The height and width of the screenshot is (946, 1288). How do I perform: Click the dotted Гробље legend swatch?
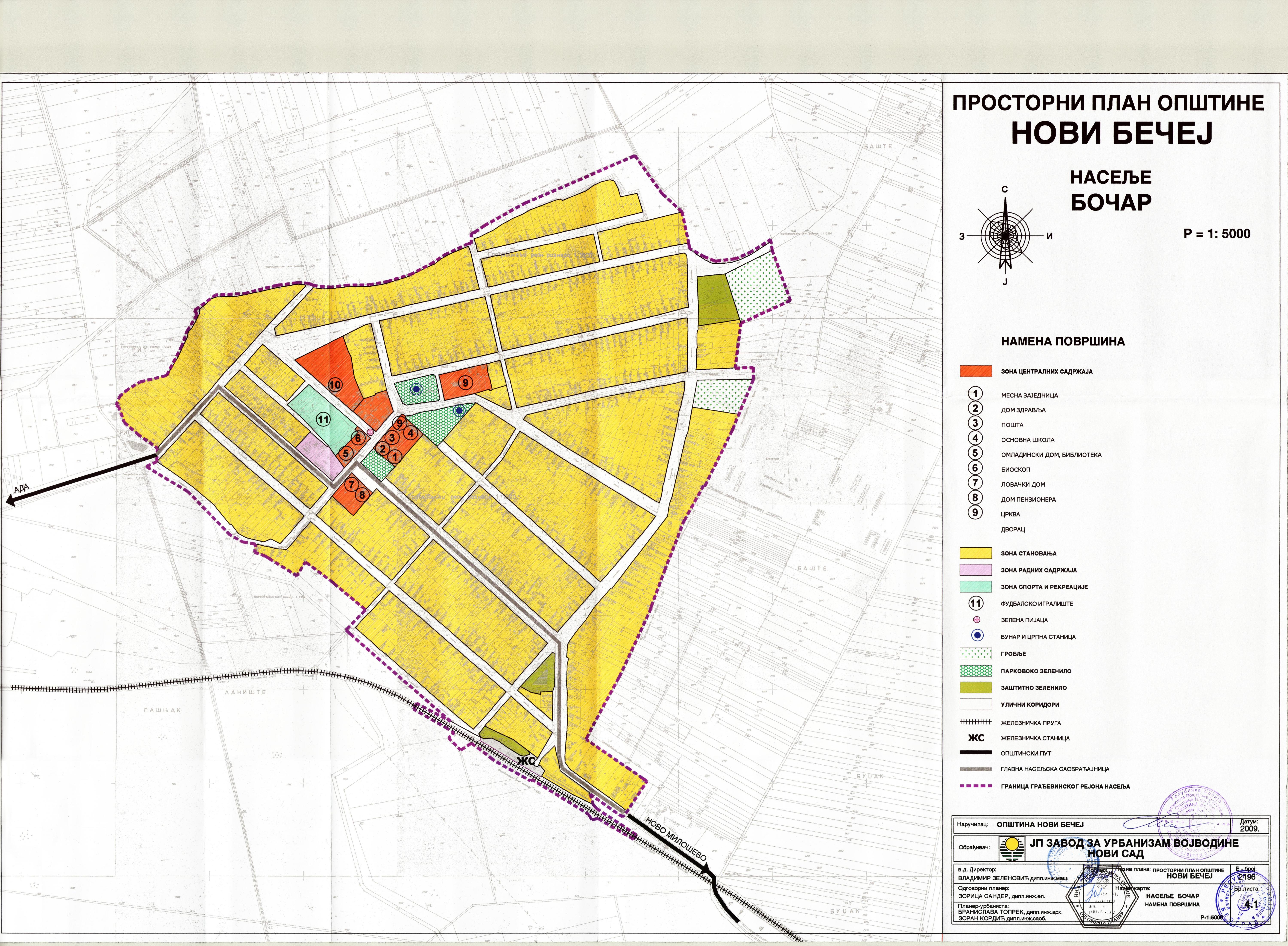pos(975,653)
